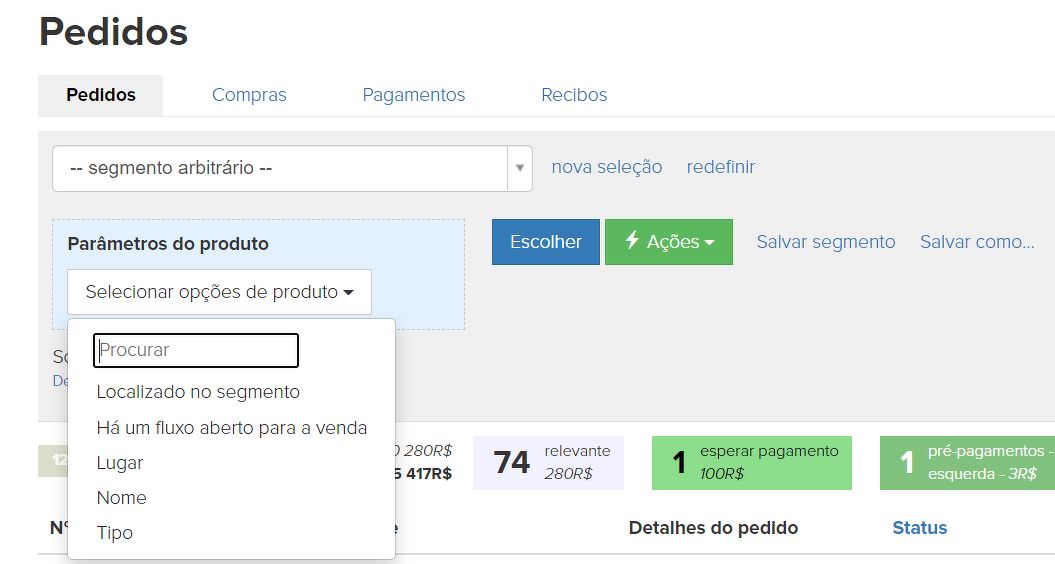Viewport: 1055px width, 564px height.
Task: Open the Recibos tab
Action: coord(574,95)
